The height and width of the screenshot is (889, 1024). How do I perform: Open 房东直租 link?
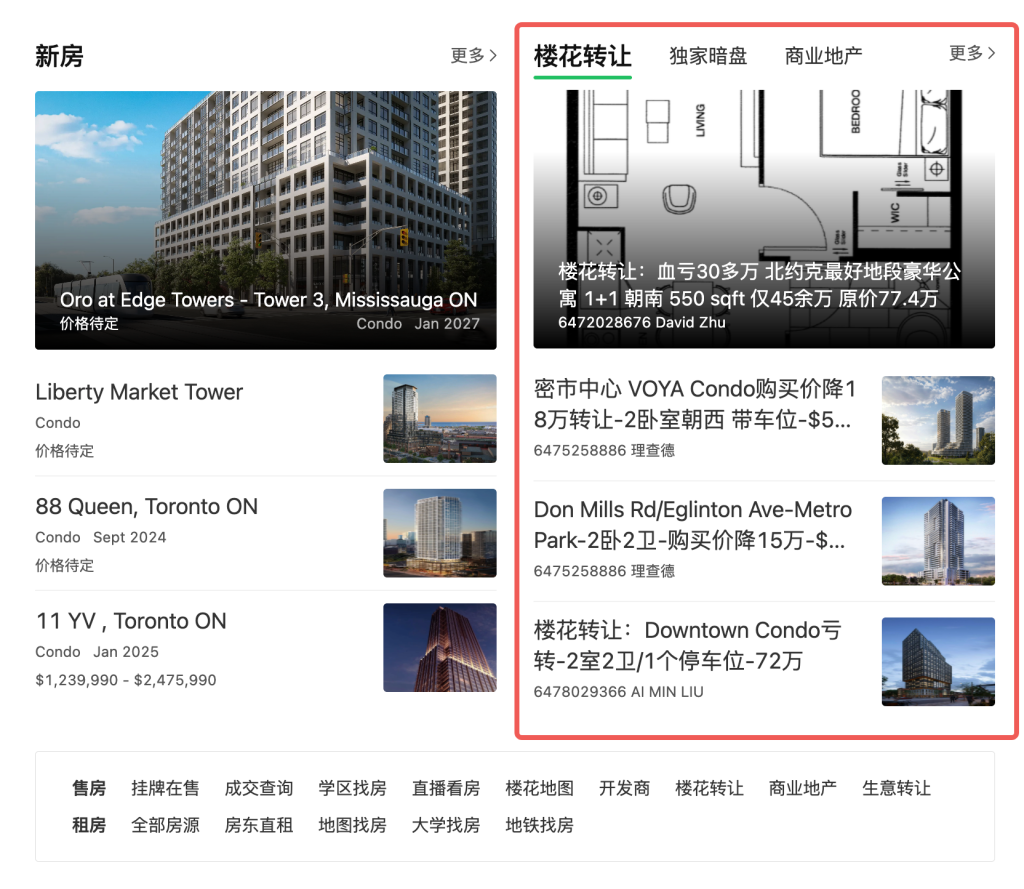coord(259,826)
